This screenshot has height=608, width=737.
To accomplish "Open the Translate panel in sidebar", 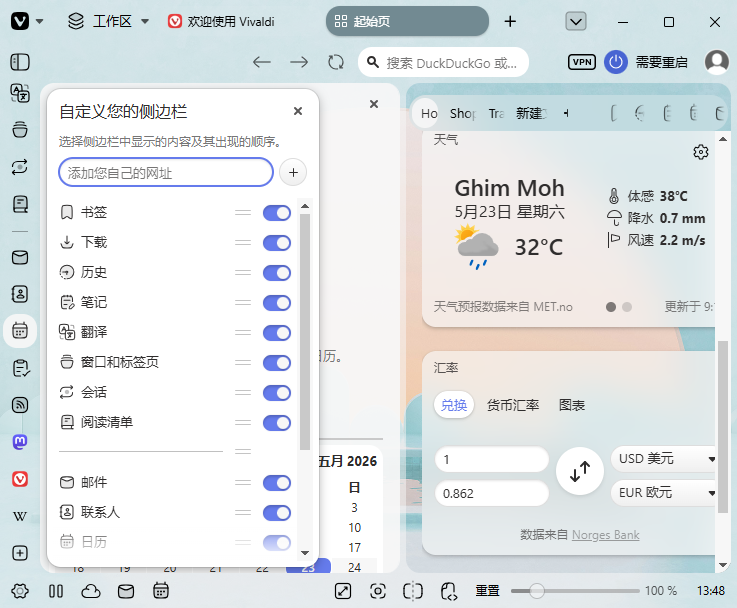I will click(x=20, y=93).
